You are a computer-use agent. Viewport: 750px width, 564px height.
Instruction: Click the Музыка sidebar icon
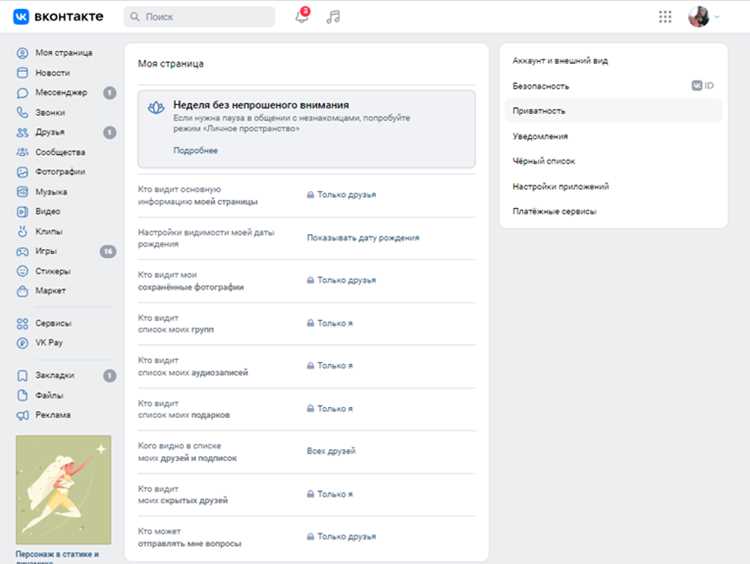pos(22,192)
